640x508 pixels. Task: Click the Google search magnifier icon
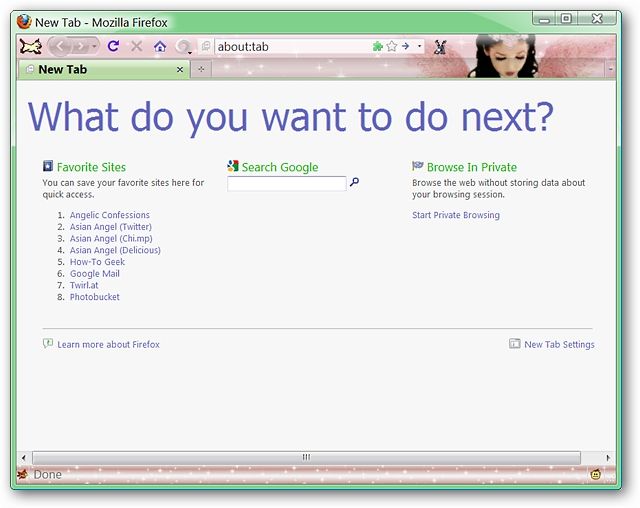(x=354, y=182)
